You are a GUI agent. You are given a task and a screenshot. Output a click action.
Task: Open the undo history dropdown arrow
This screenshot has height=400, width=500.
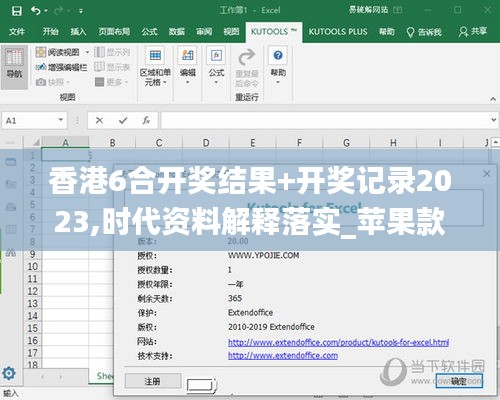tap(46, 11)
